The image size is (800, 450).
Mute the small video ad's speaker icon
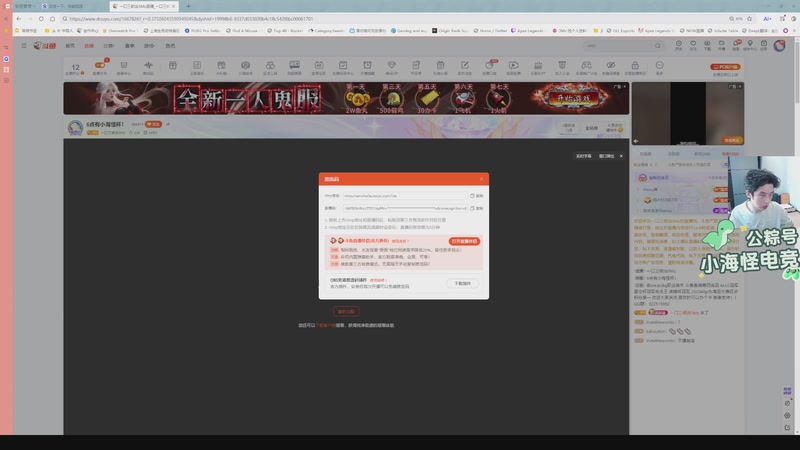coord(636,141)
